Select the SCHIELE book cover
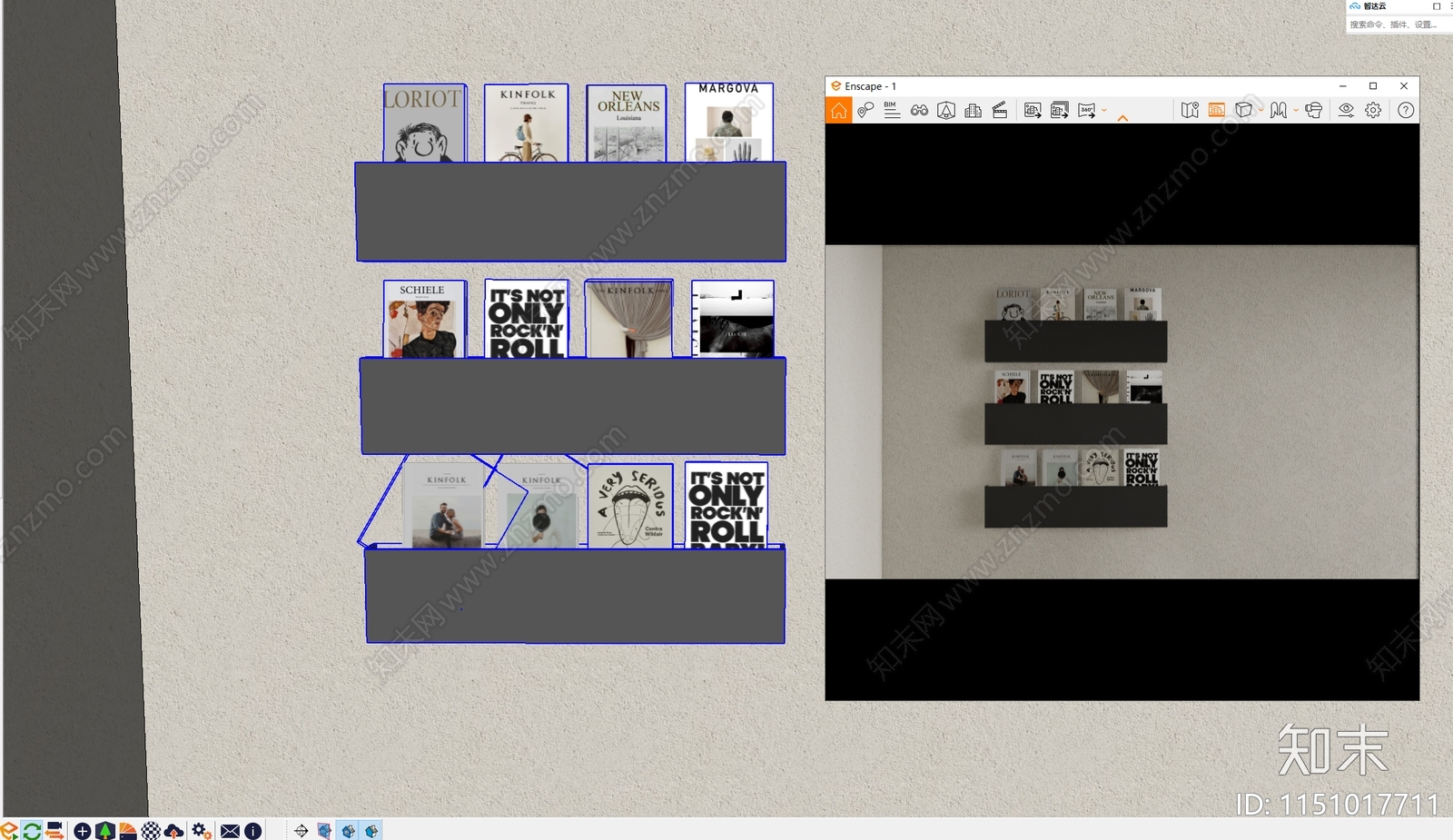This screenshot has width=1453, height=840. tap(424, 319)
